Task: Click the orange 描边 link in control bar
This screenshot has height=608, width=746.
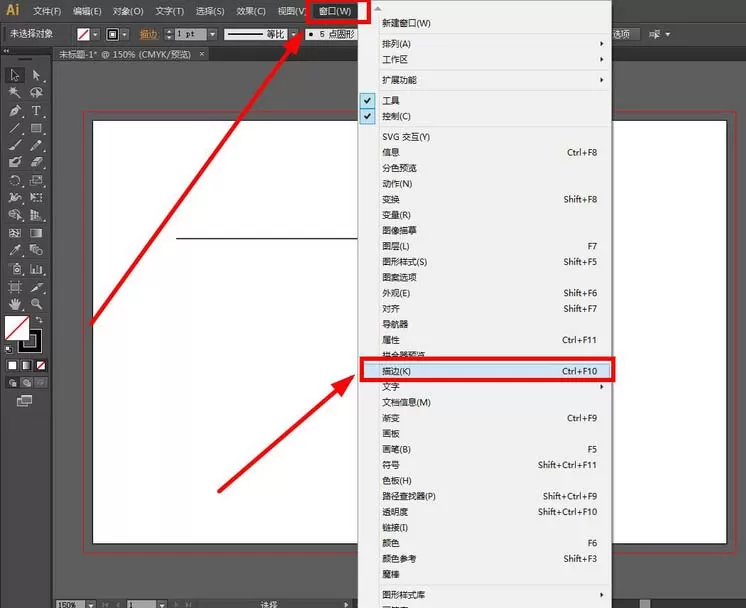Action: pos(148,34)
